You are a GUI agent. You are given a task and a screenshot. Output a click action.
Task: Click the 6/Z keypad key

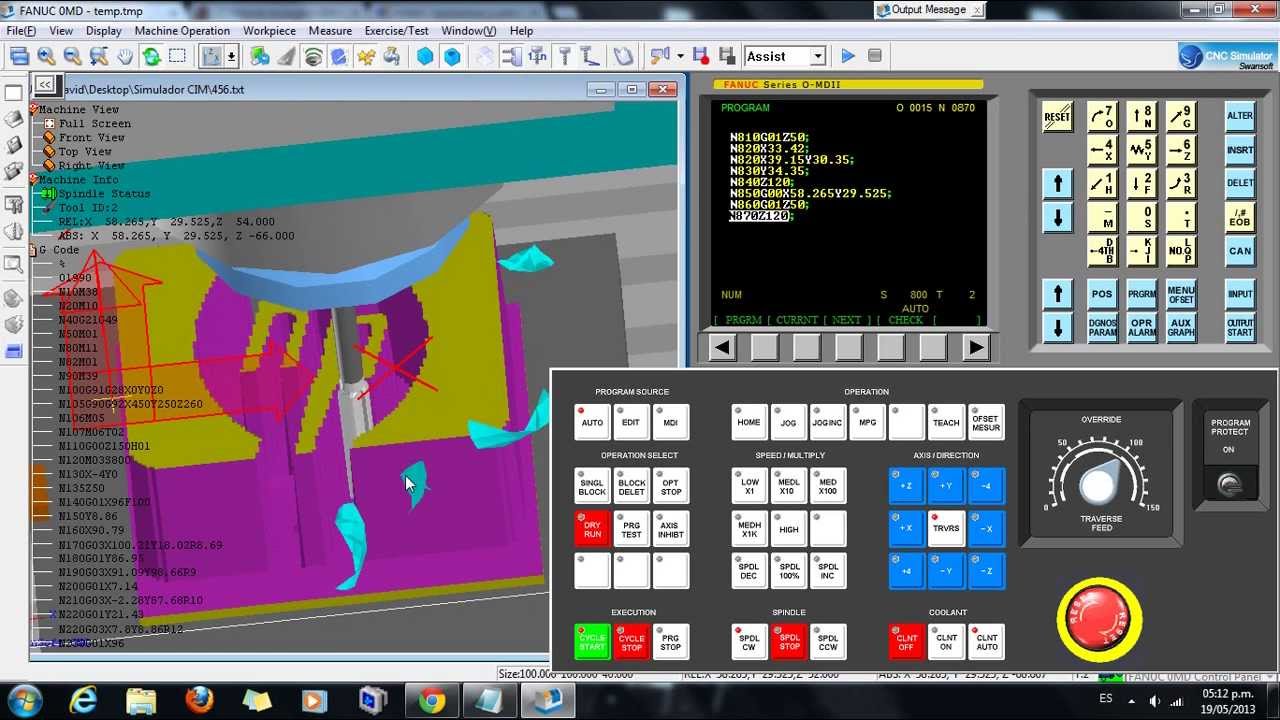(1180, 150)
